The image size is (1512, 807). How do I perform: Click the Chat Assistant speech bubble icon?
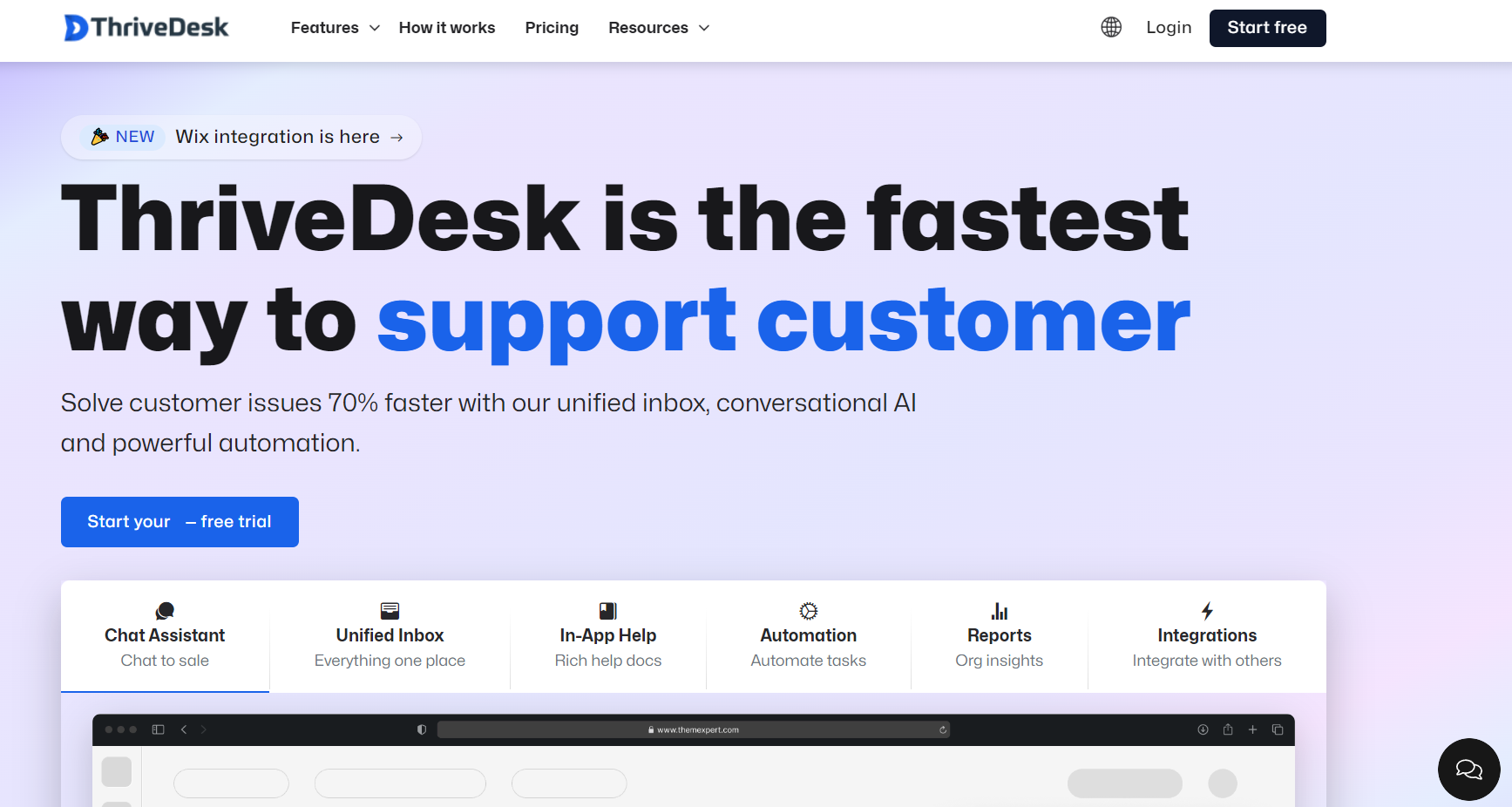pos(165,611)
